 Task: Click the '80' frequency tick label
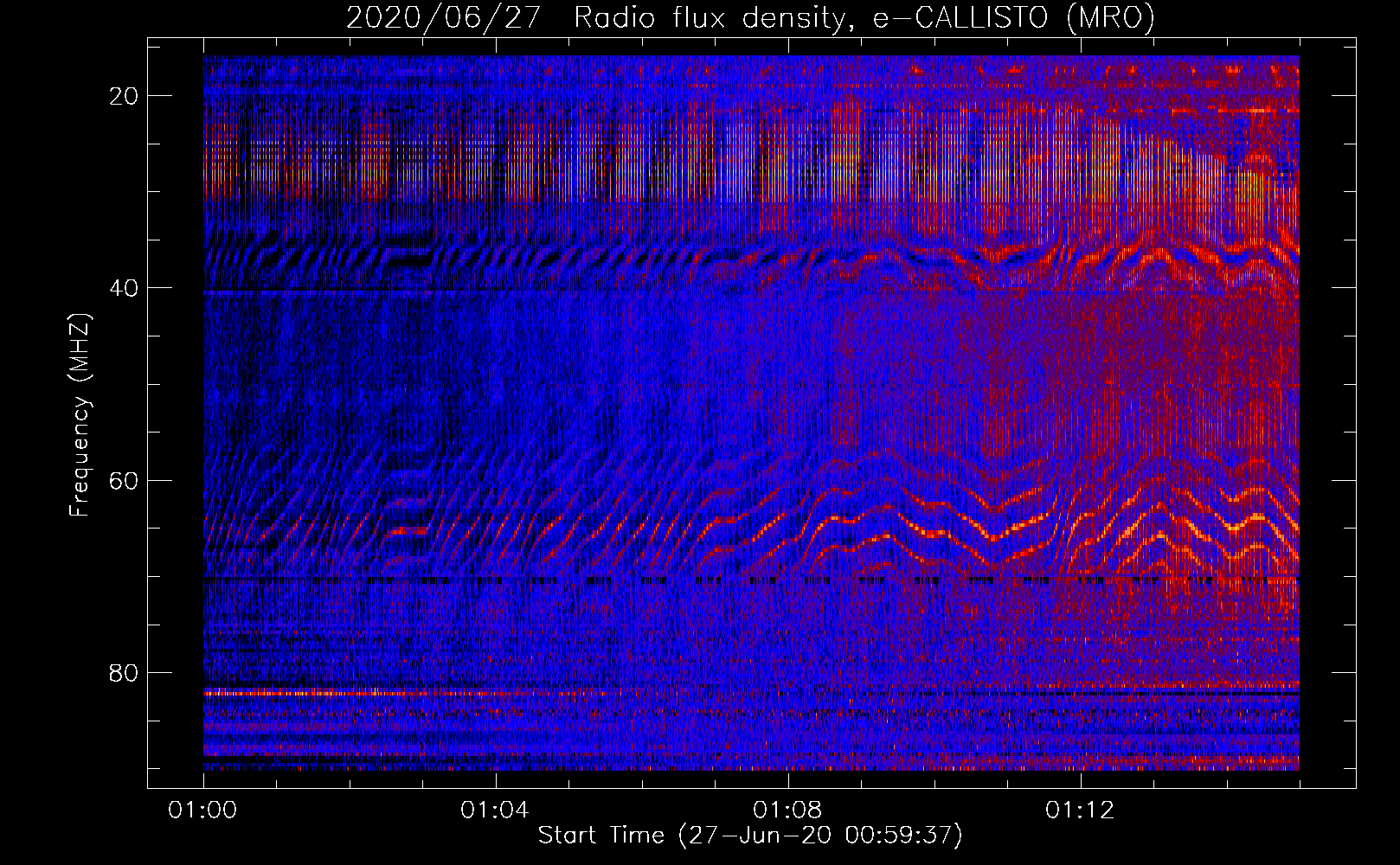point(125,673)
